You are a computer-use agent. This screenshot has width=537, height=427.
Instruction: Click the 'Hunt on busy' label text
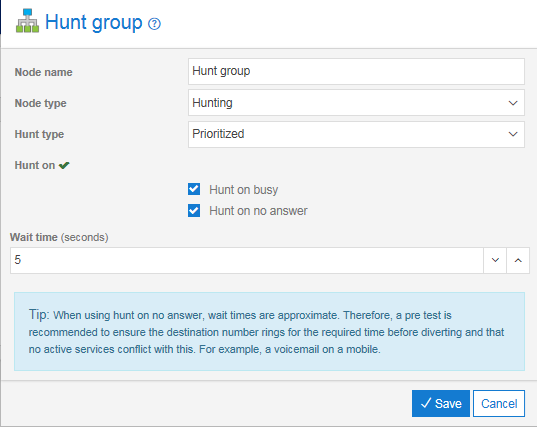(x=243, y=190)
